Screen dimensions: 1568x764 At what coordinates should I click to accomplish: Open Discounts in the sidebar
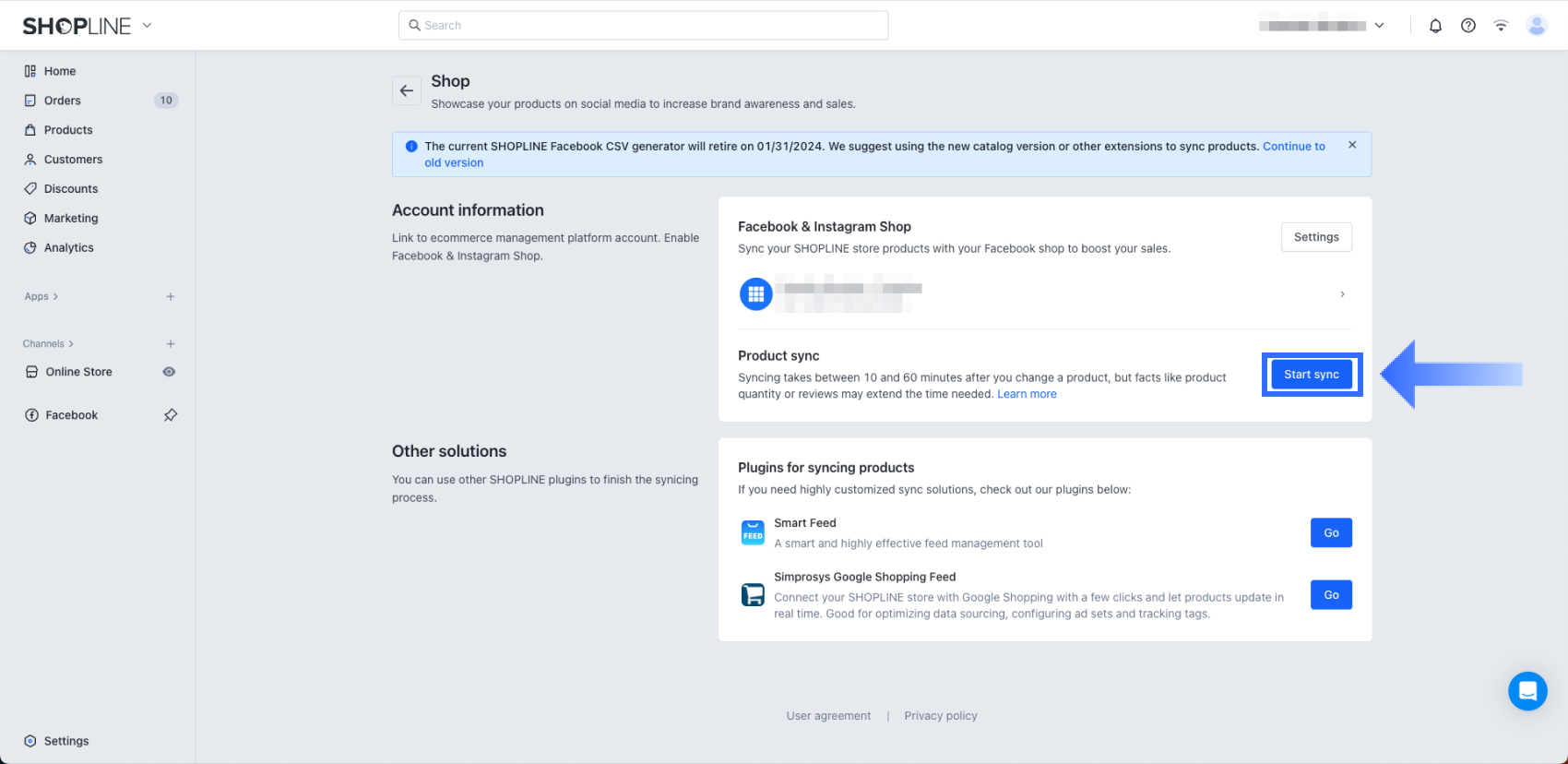coord(71,189)
